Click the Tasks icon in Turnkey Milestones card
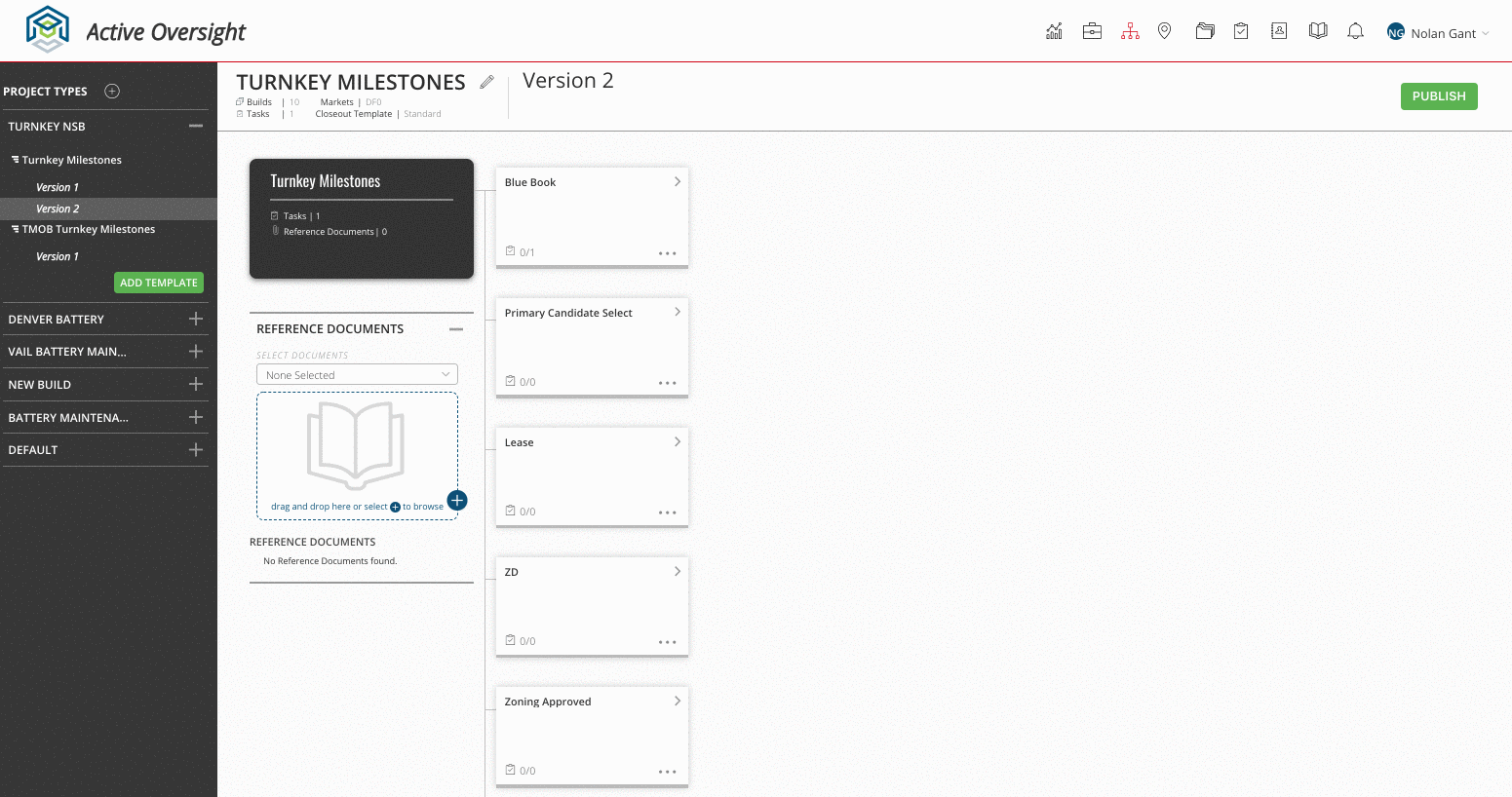1512x797 pixels. click(x=275, y=216)
